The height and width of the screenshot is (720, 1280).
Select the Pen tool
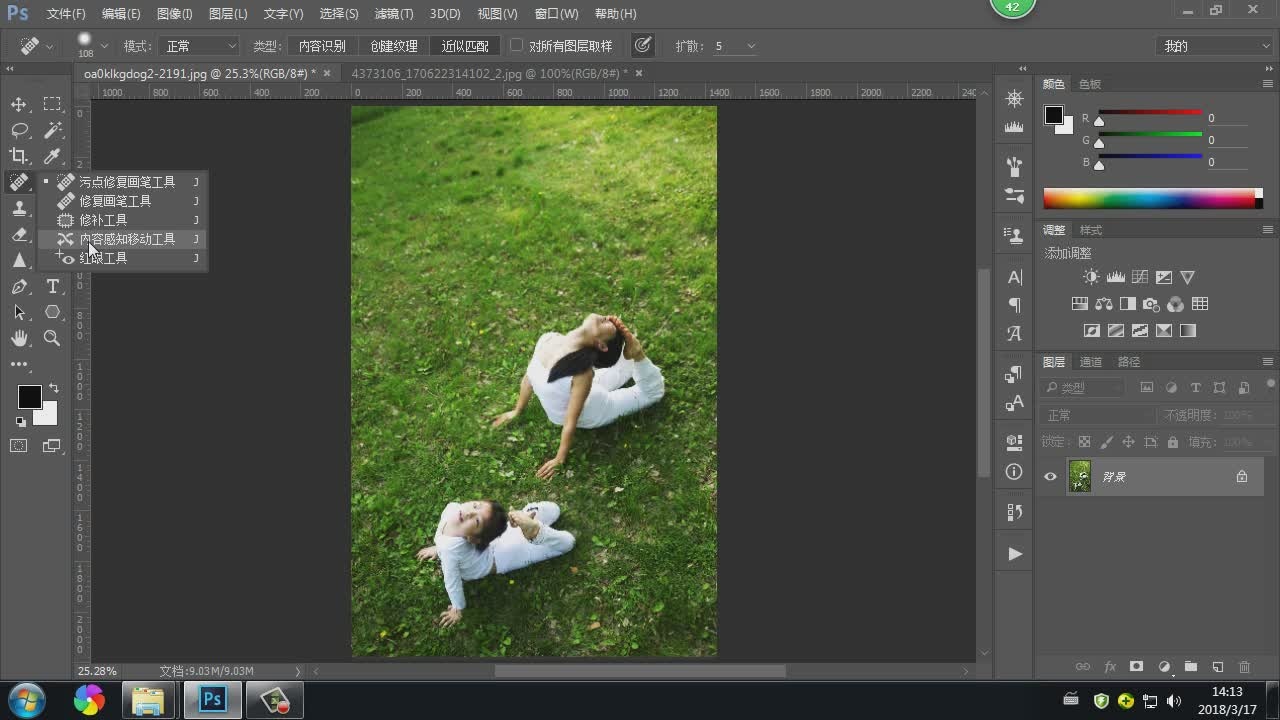19,287
